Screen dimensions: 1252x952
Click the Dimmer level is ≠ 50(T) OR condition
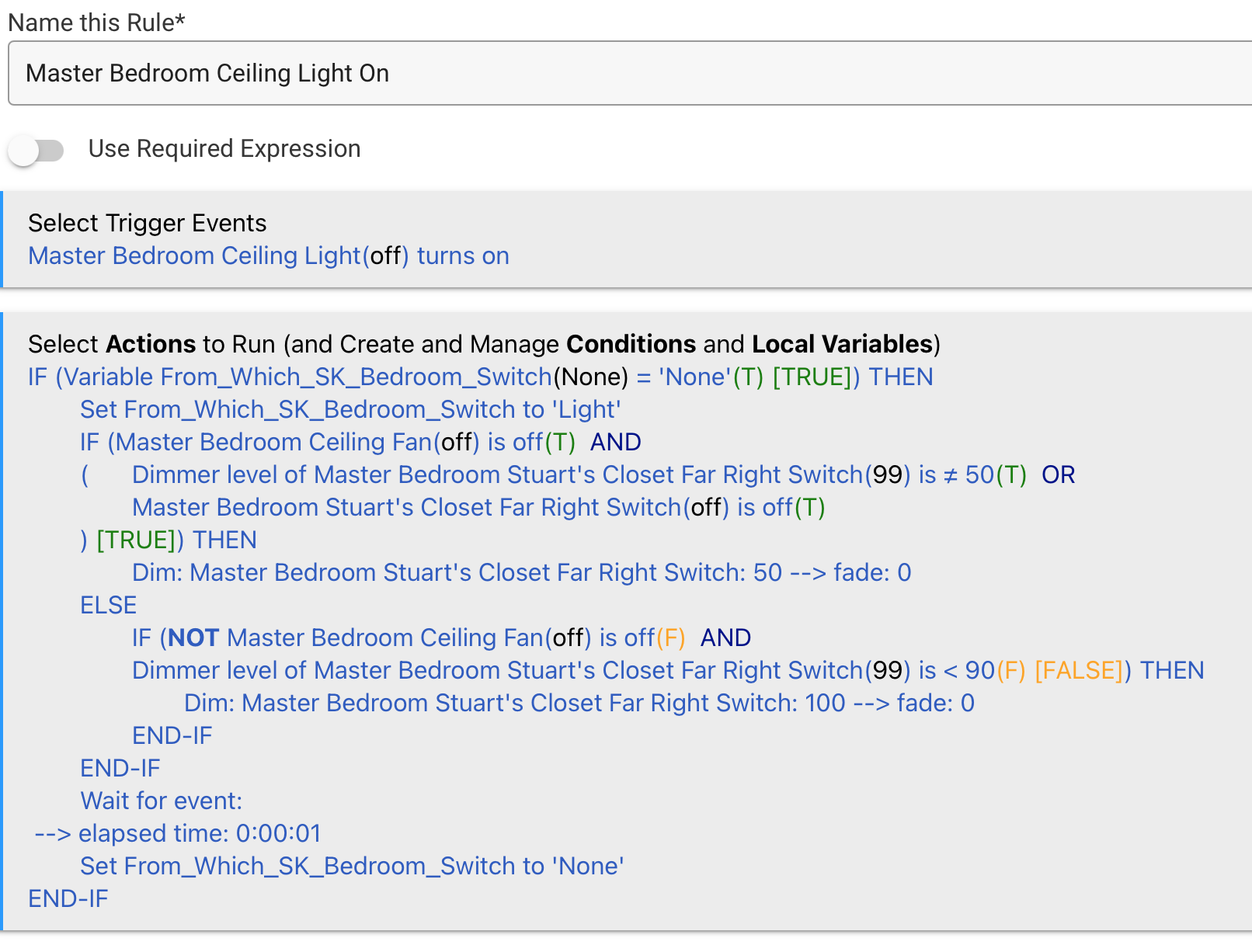pos(603,474)
